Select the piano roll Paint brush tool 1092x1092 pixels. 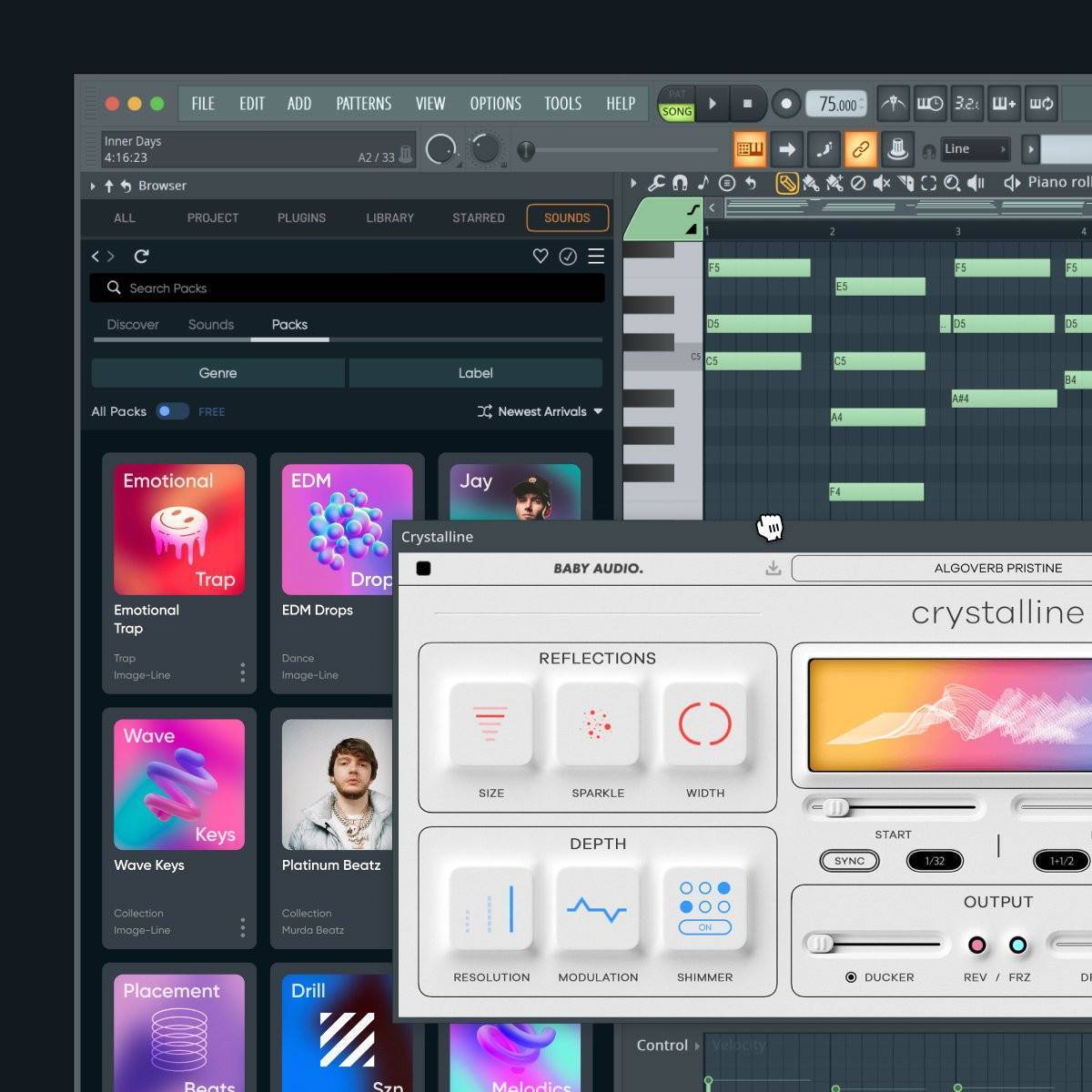pos(810,183)
